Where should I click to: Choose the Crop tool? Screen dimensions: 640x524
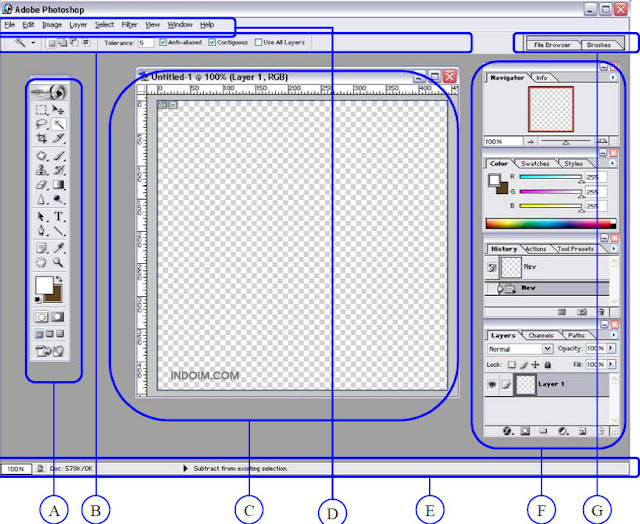click(x=41, y=138)
